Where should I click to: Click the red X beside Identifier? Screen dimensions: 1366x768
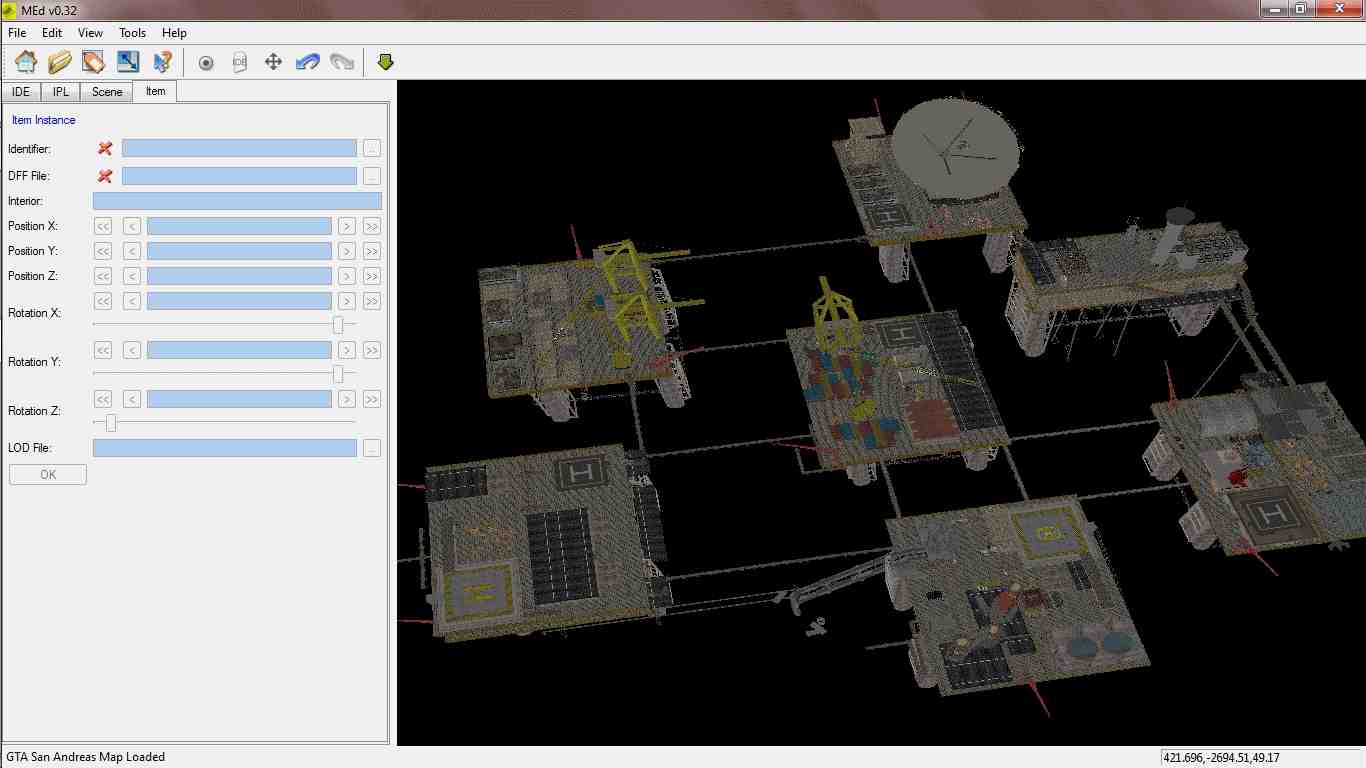click(x=105, y=148)
